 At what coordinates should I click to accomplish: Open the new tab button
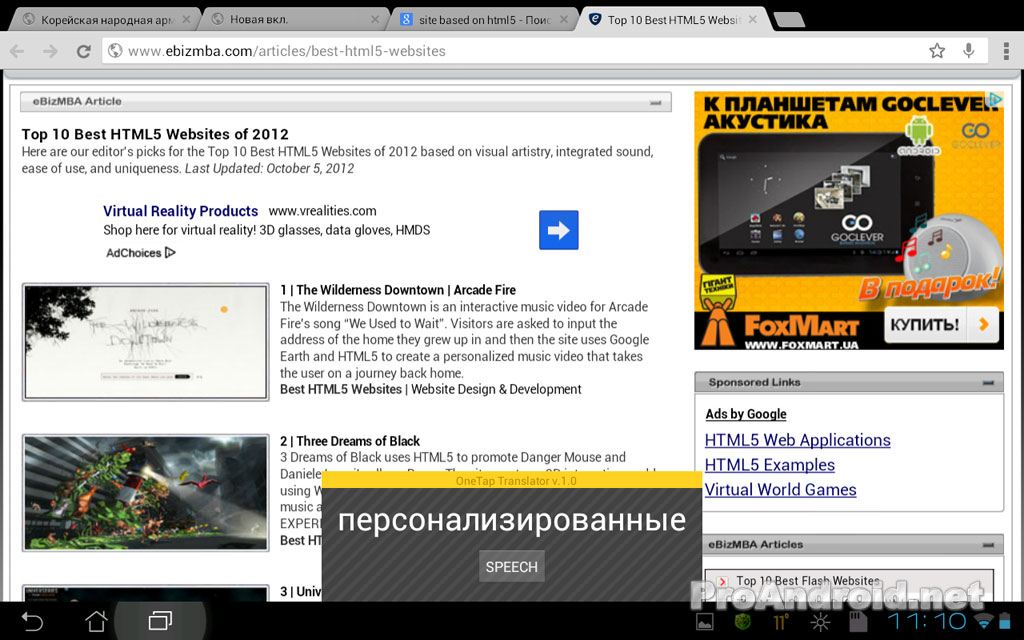click(x=789, y=20)
